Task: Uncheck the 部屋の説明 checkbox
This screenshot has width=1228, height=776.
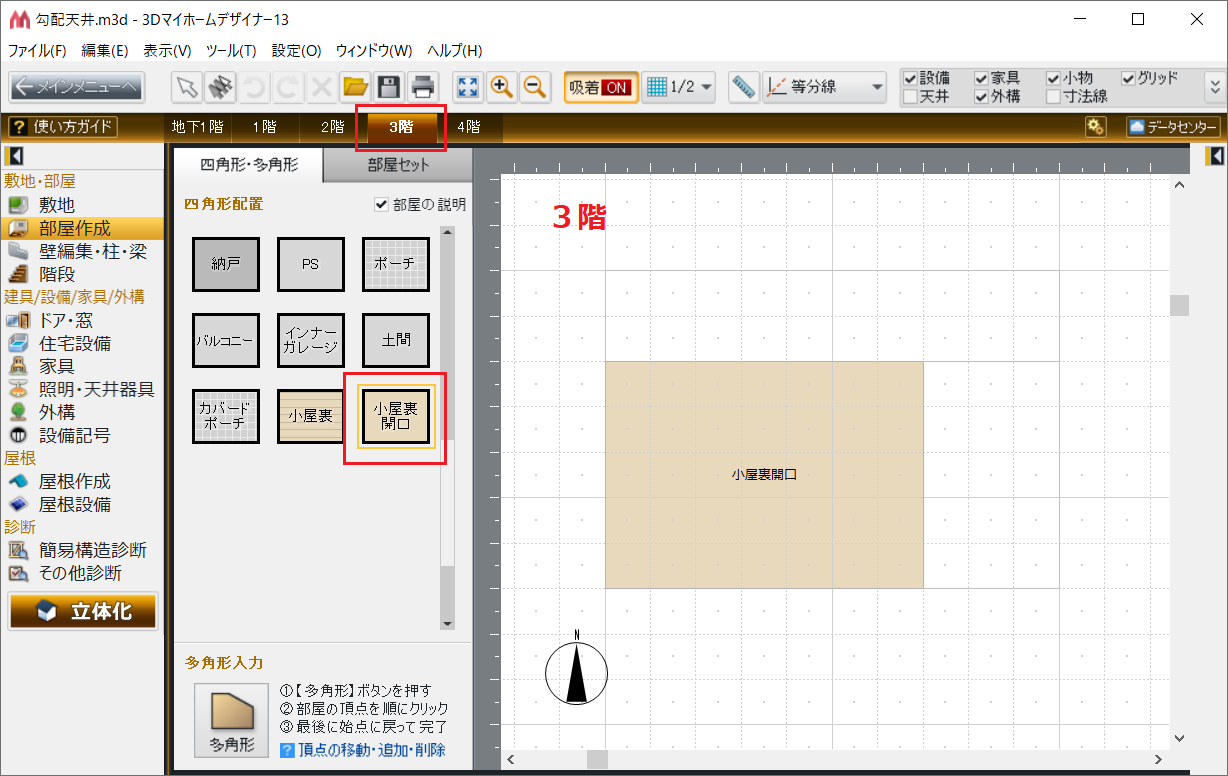Action: coord(381,204)
